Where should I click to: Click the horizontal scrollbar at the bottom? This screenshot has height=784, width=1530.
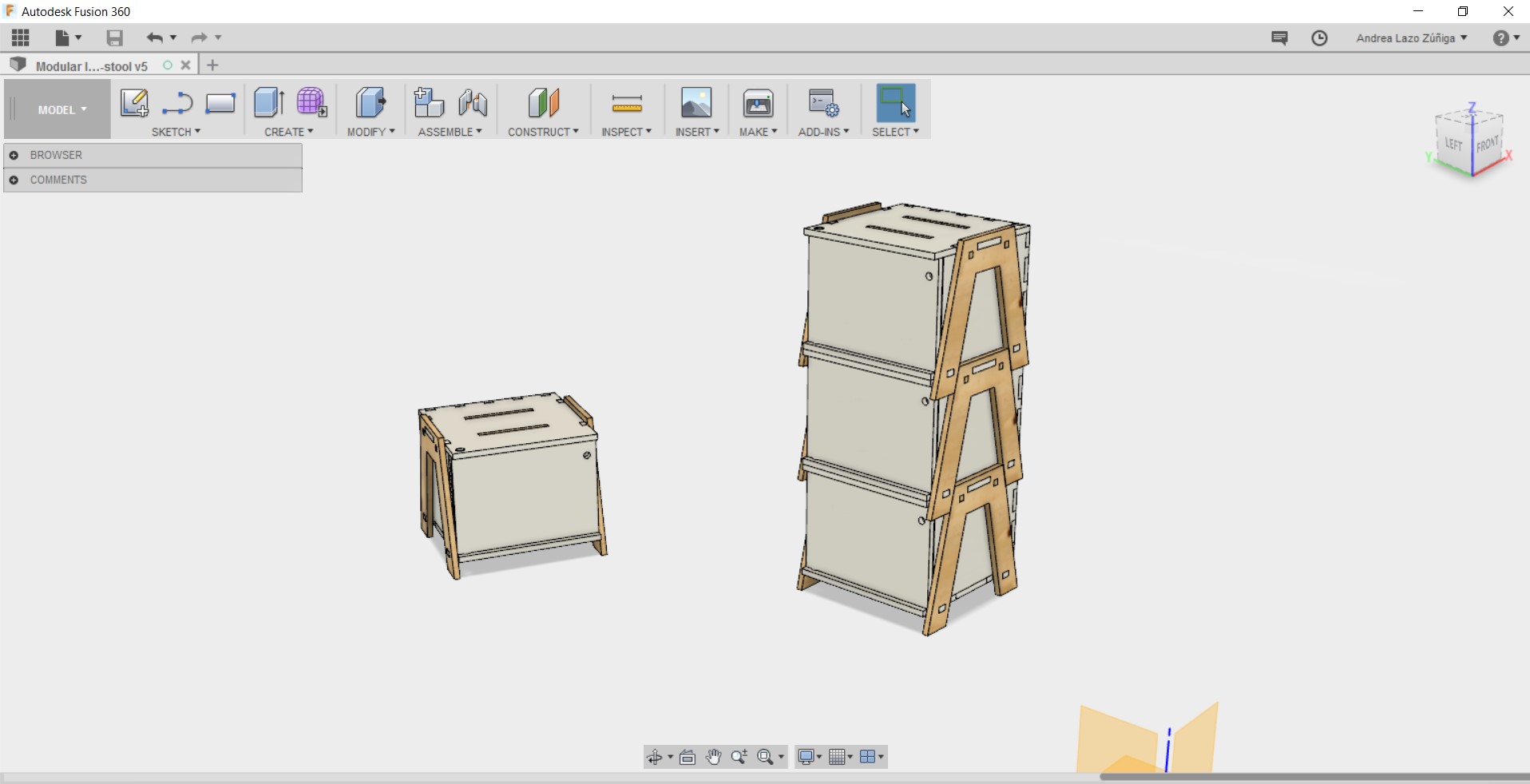click(x=1314, y=777)
